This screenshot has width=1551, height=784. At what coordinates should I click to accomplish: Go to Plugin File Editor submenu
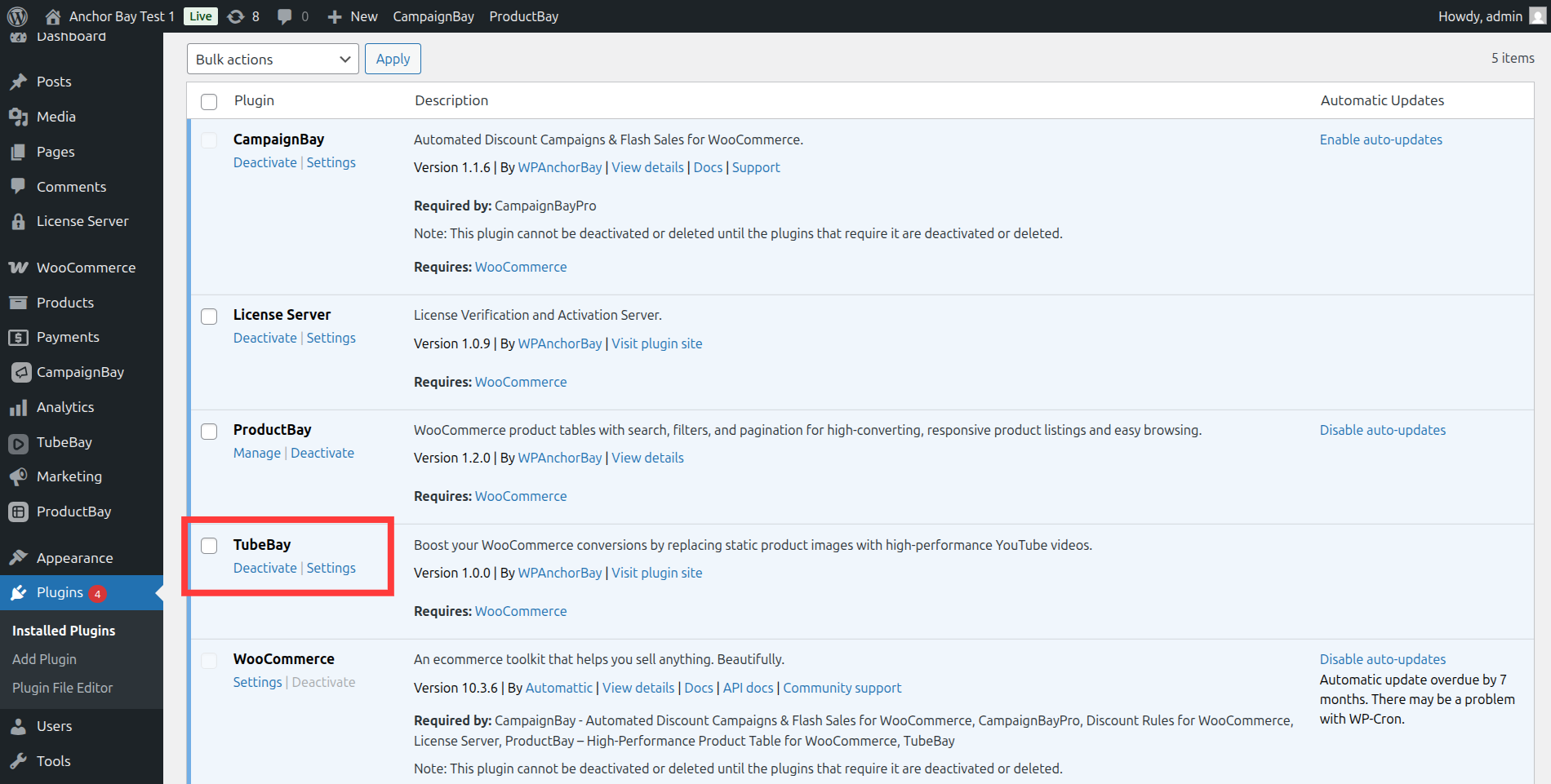[x=62, y=688]
